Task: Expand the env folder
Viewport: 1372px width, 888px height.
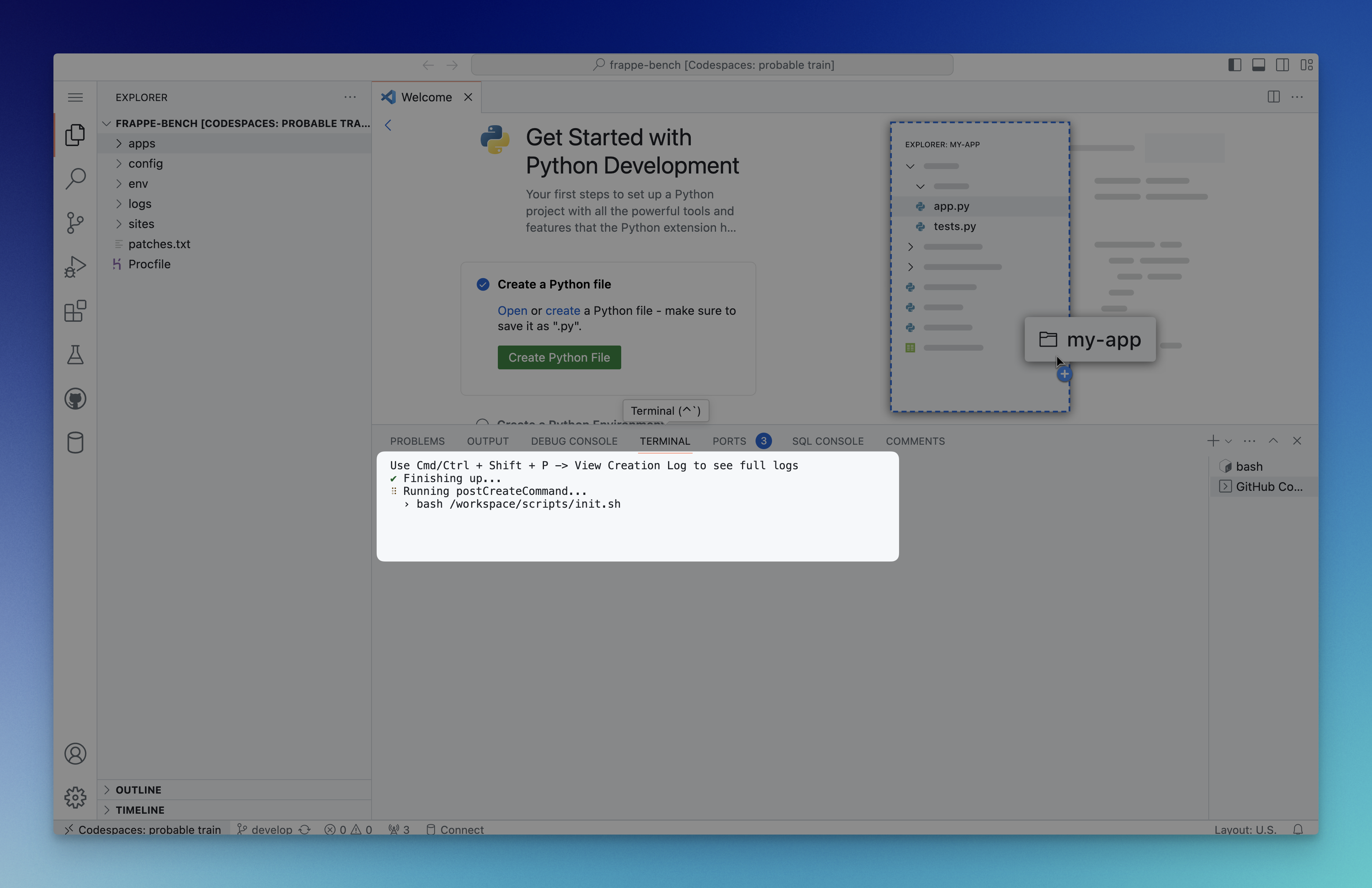Action: 234,184
